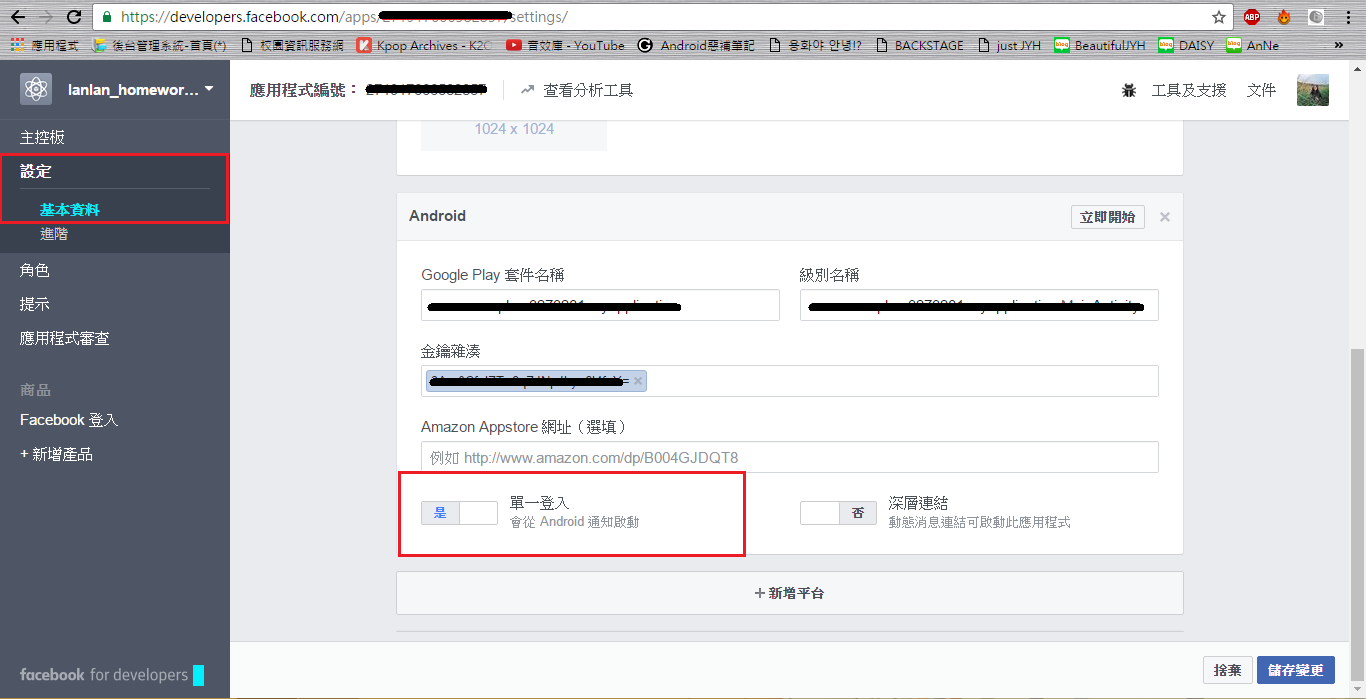1366x699 pixels.
Task: Open Facebook 登入 product settings
Action: pos(69,420)
